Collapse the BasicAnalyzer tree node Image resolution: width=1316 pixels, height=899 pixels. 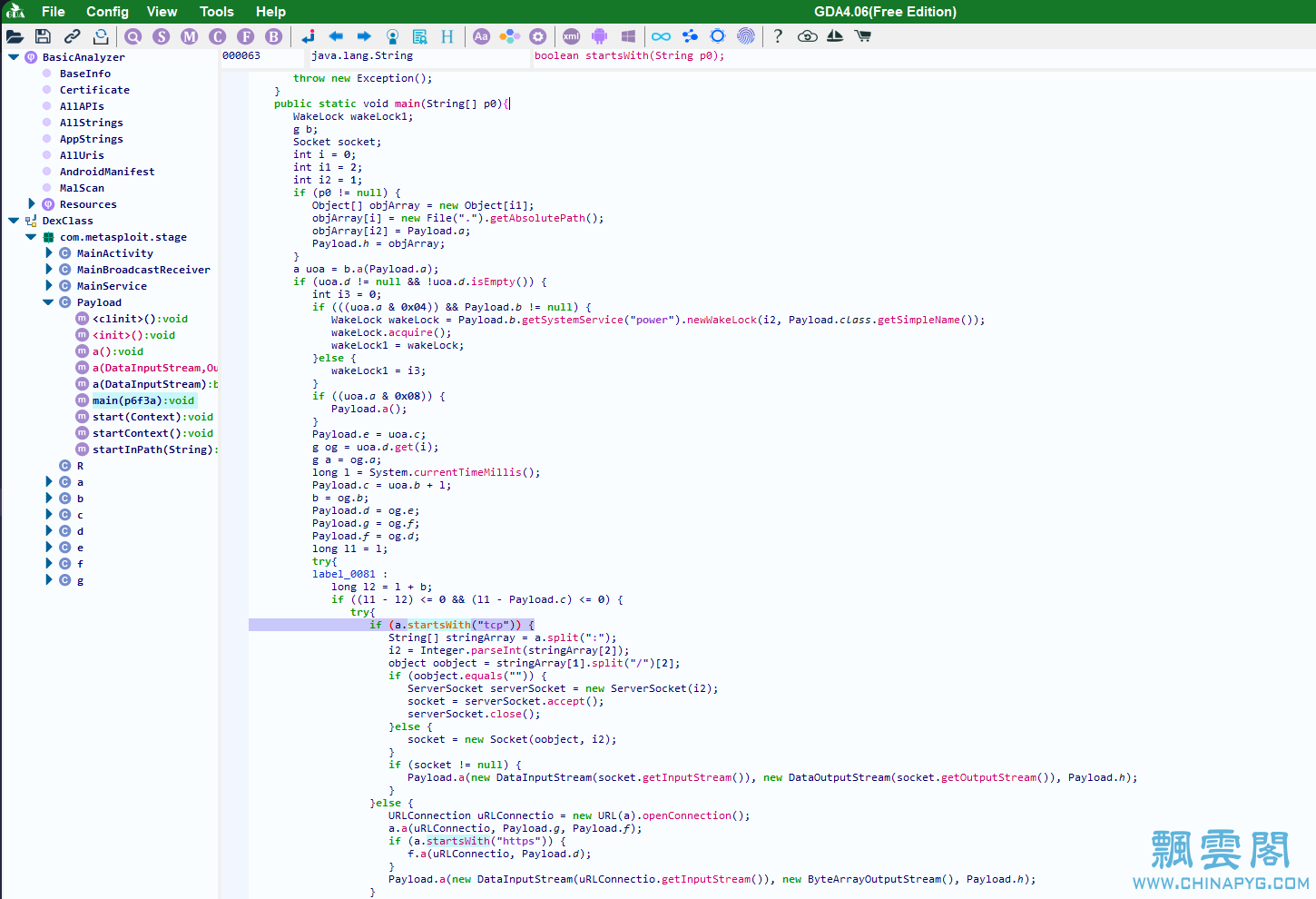14,57
